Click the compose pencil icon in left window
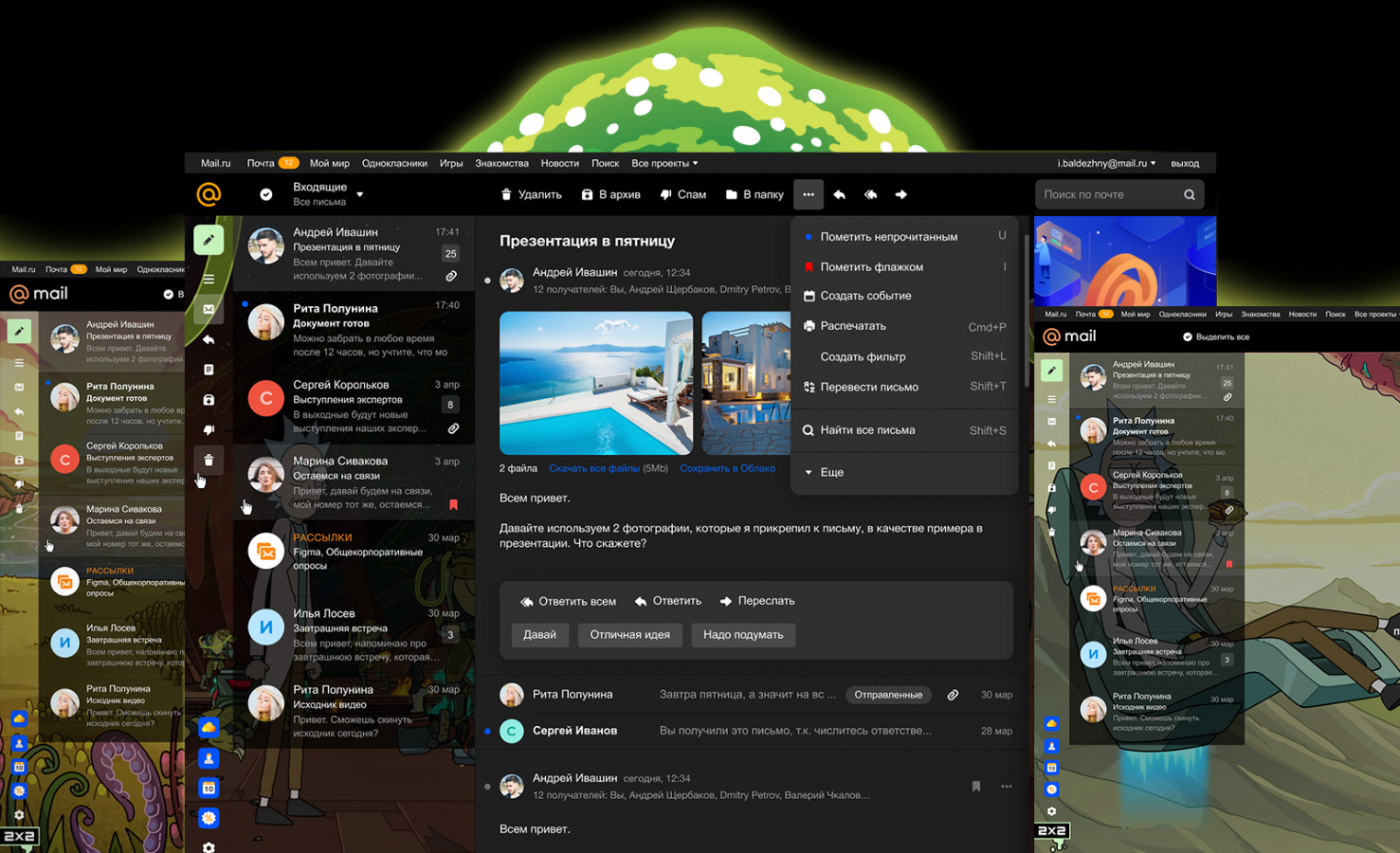The image size is (1400, 853). (19, 331)
